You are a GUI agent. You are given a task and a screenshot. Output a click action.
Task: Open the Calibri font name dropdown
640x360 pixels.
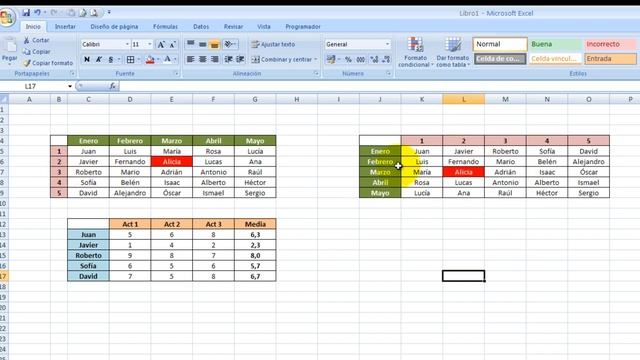[x=127, y=44]
